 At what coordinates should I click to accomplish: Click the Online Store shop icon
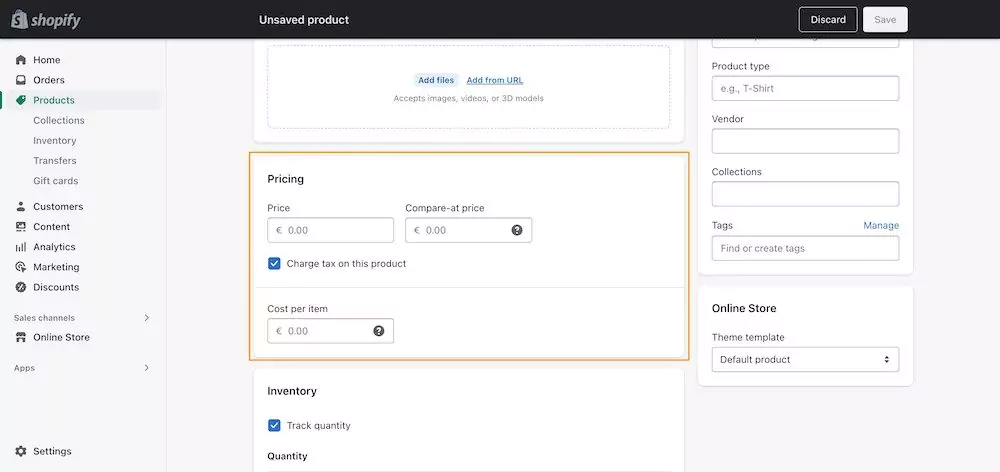pos(21,337)
